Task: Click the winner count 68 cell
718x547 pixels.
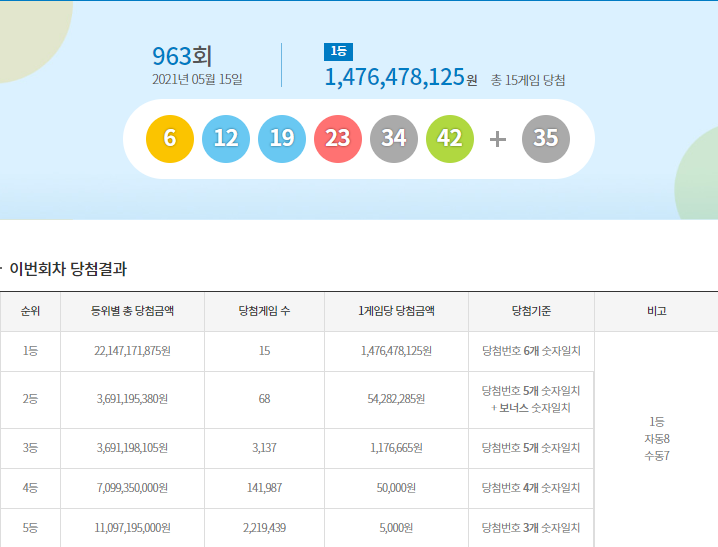Action: tap(264, 399)
